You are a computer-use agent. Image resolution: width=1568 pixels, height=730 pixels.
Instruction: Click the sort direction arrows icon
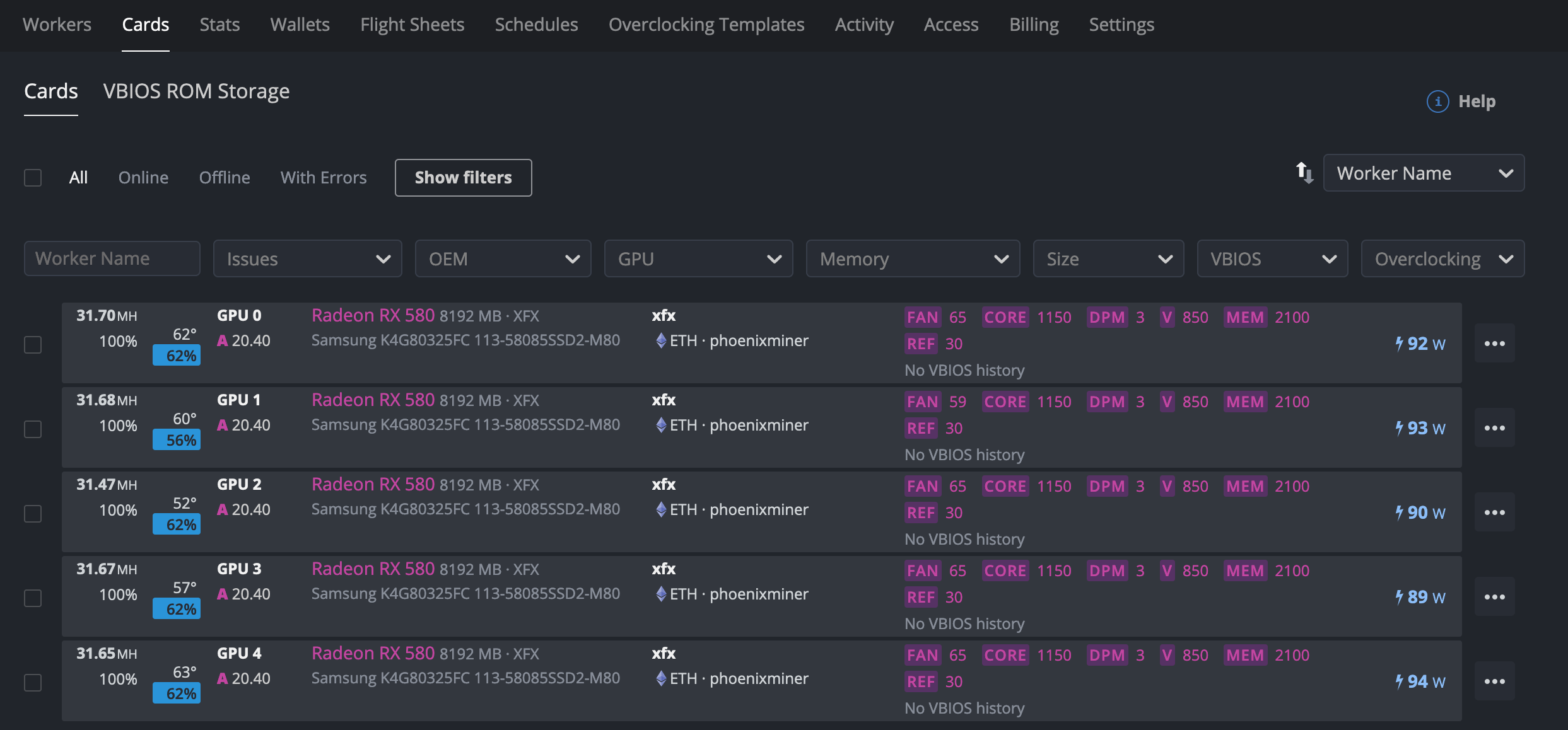(1304, 173)
